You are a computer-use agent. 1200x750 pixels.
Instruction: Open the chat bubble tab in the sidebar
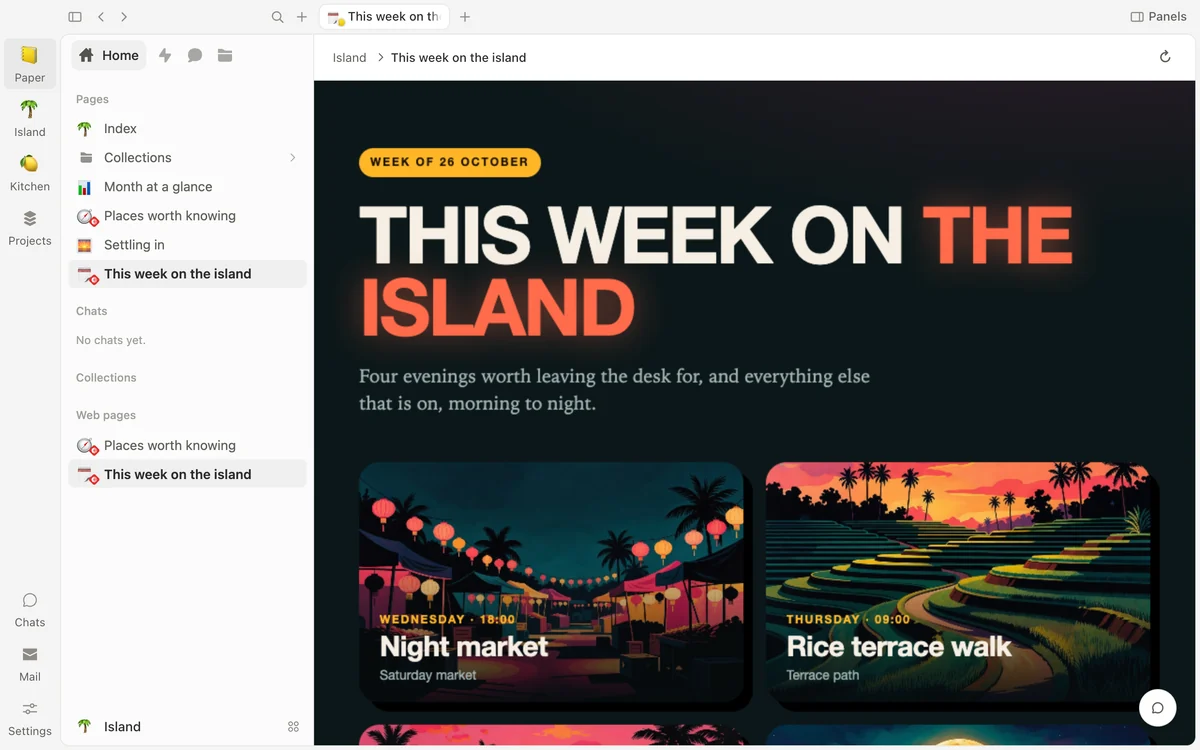tap(195, 56)
